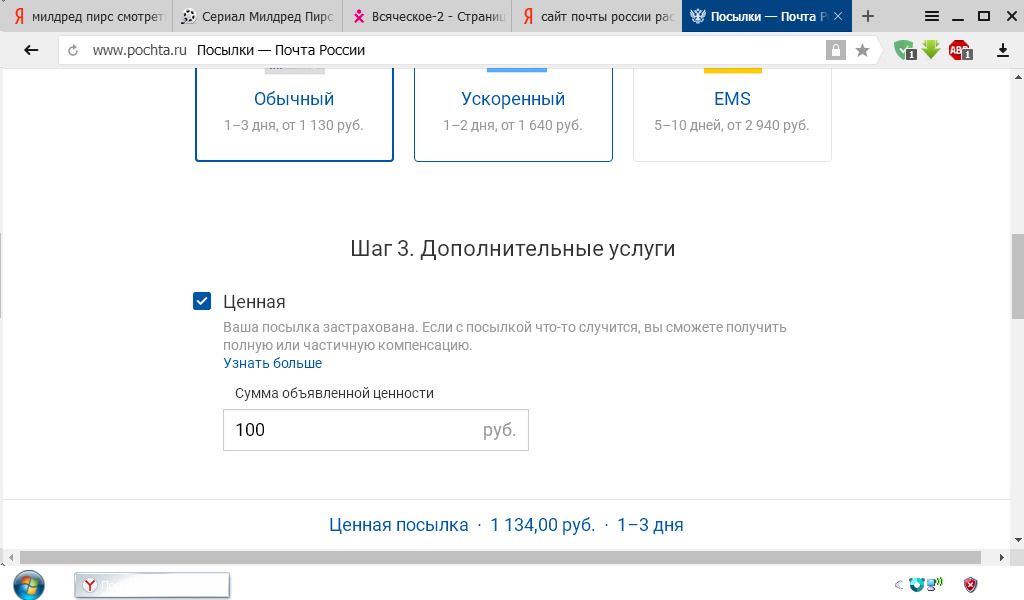Screen dimensions: 1024x600
Task: Reload the page with the refresh icon
Action: [73, 50]
